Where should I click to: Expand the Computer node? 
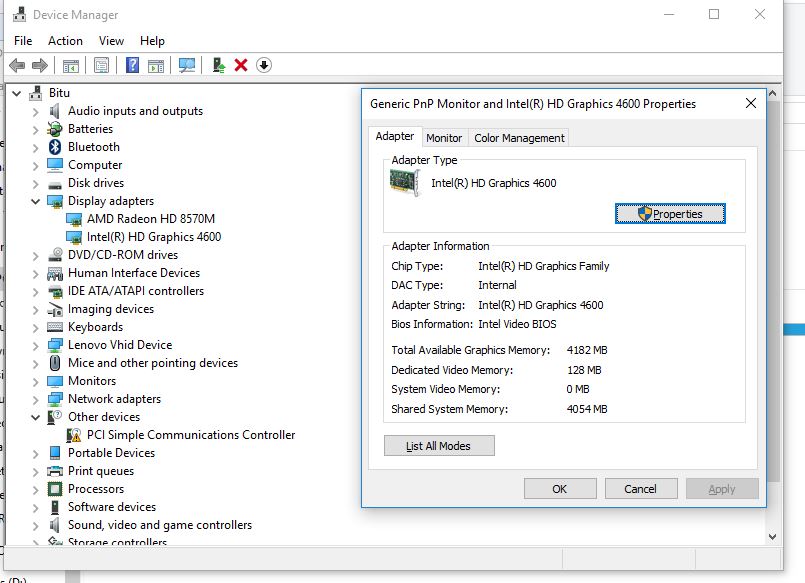[x=35, y=165]
